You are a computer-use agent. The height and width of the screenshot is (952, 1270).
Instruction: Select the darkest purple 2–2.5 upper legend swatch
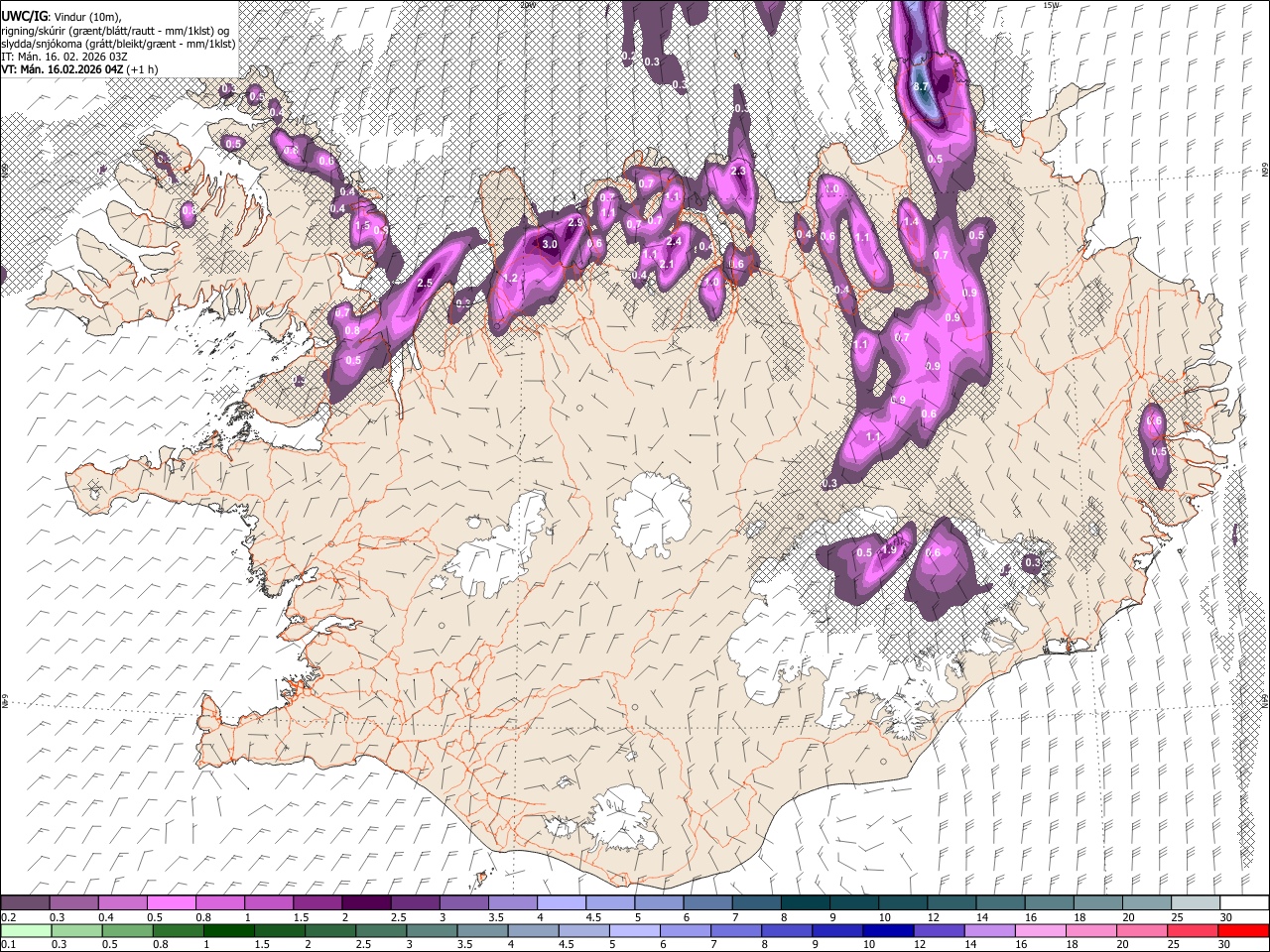(366, 902)
